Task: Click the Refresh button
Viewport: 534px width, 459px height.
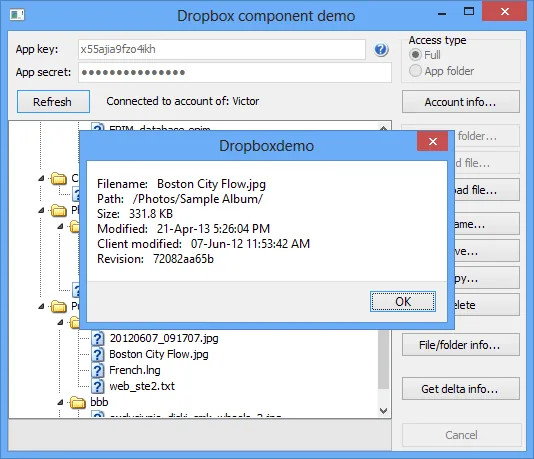Action: pos(53,101)
